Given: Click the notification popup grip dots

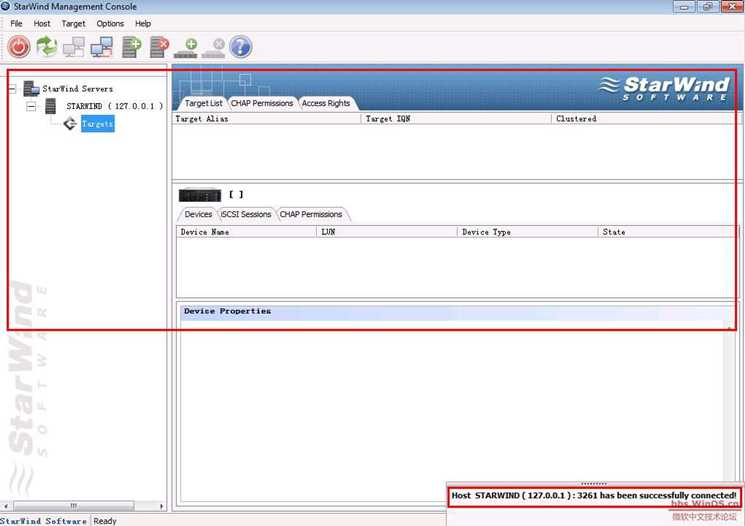Looking at the screenshot, I should tap(594, 484).
